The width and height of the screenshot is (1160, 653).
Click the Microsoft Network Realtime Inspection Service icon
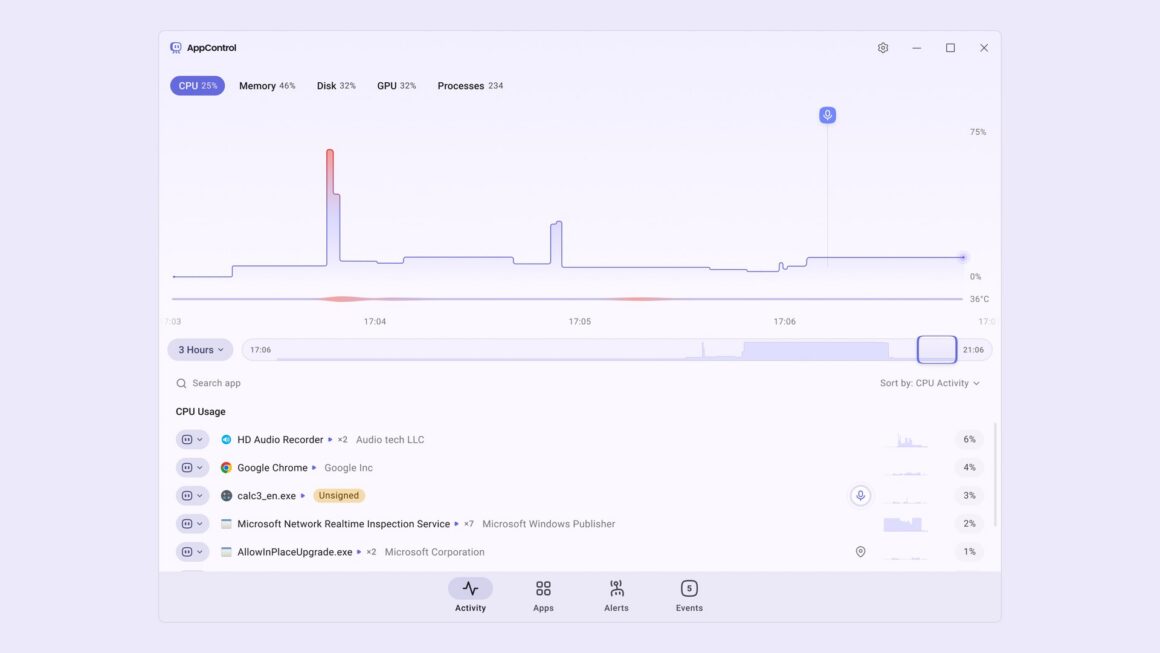coord(226,524)
